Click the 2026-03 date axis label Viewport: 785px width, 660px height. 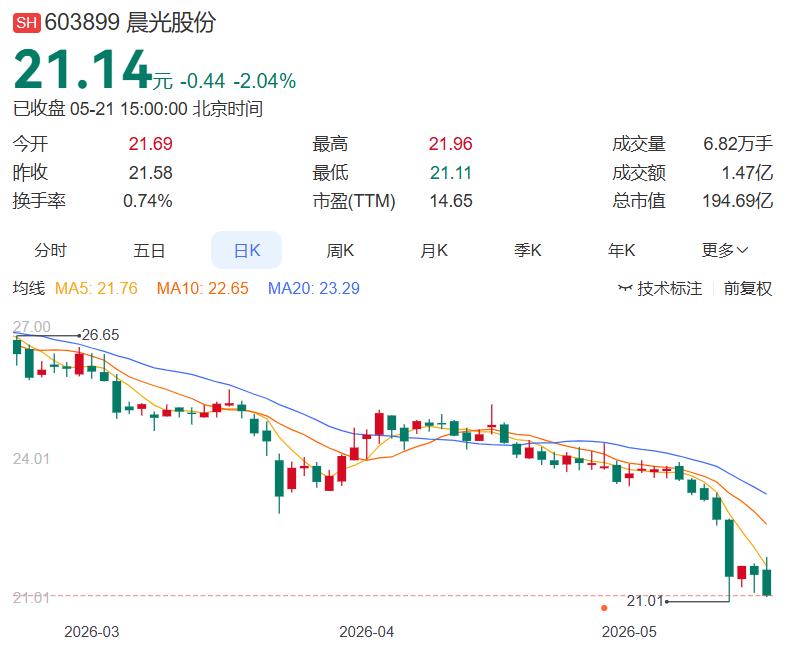pos(92,631)
